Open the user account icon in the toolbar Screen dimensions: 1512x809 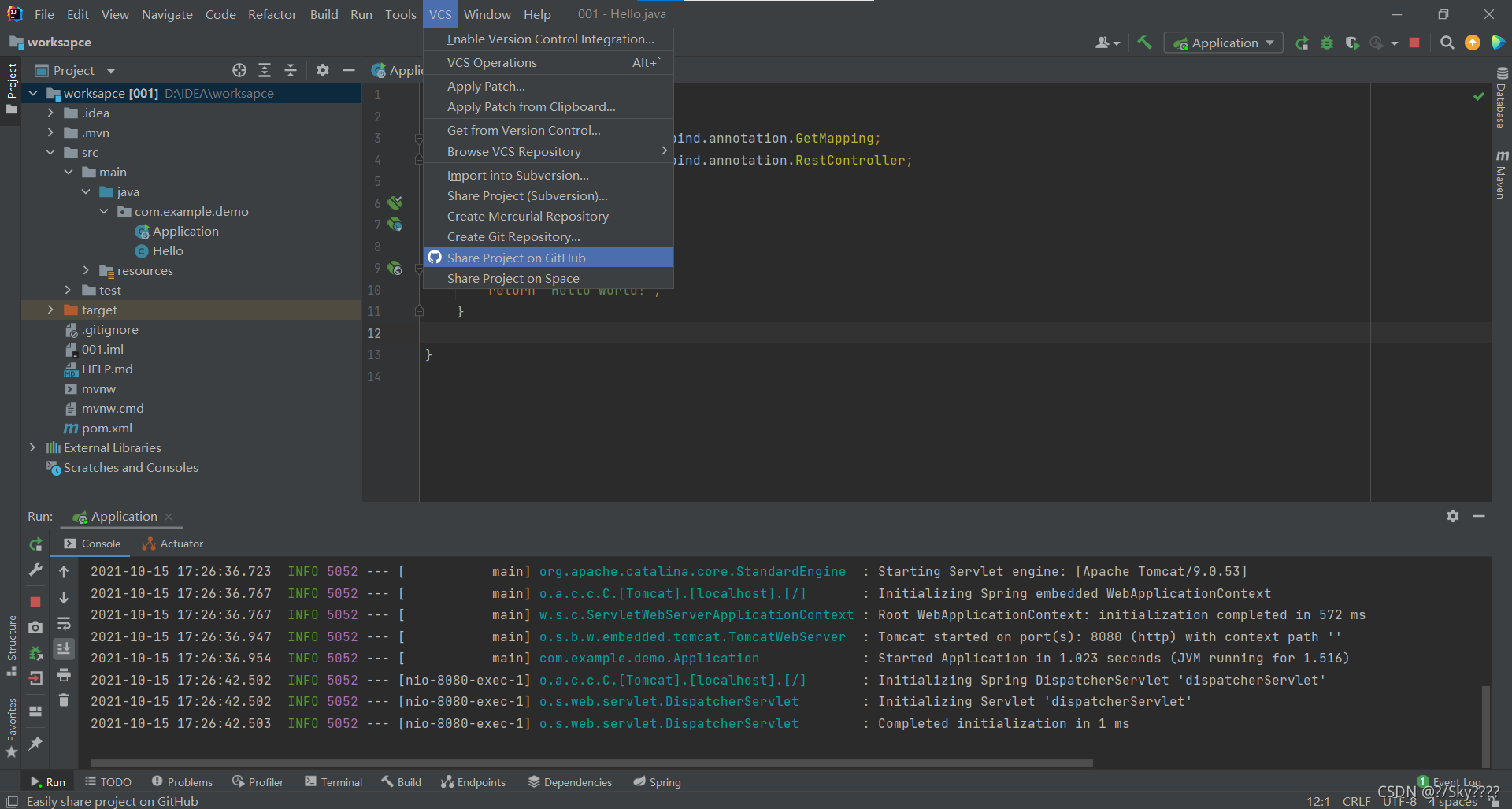[1106, 43]
